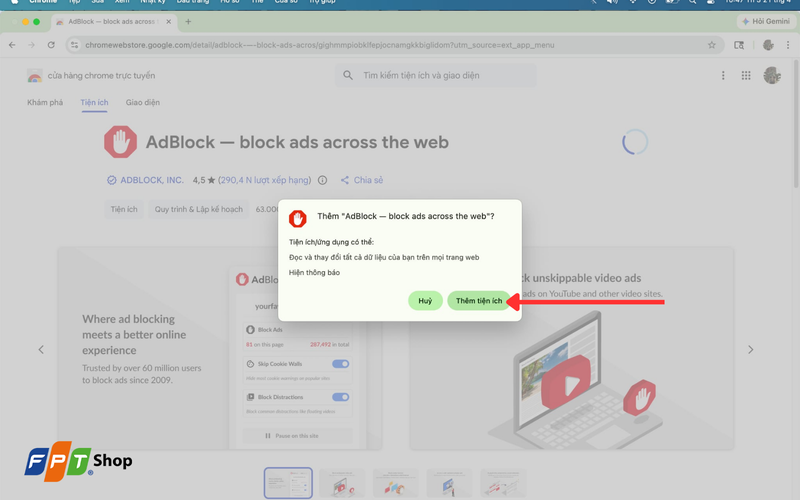Open the Google account avatar on store page
This screenshot has width=800, height=500.
tap(772, 76)
